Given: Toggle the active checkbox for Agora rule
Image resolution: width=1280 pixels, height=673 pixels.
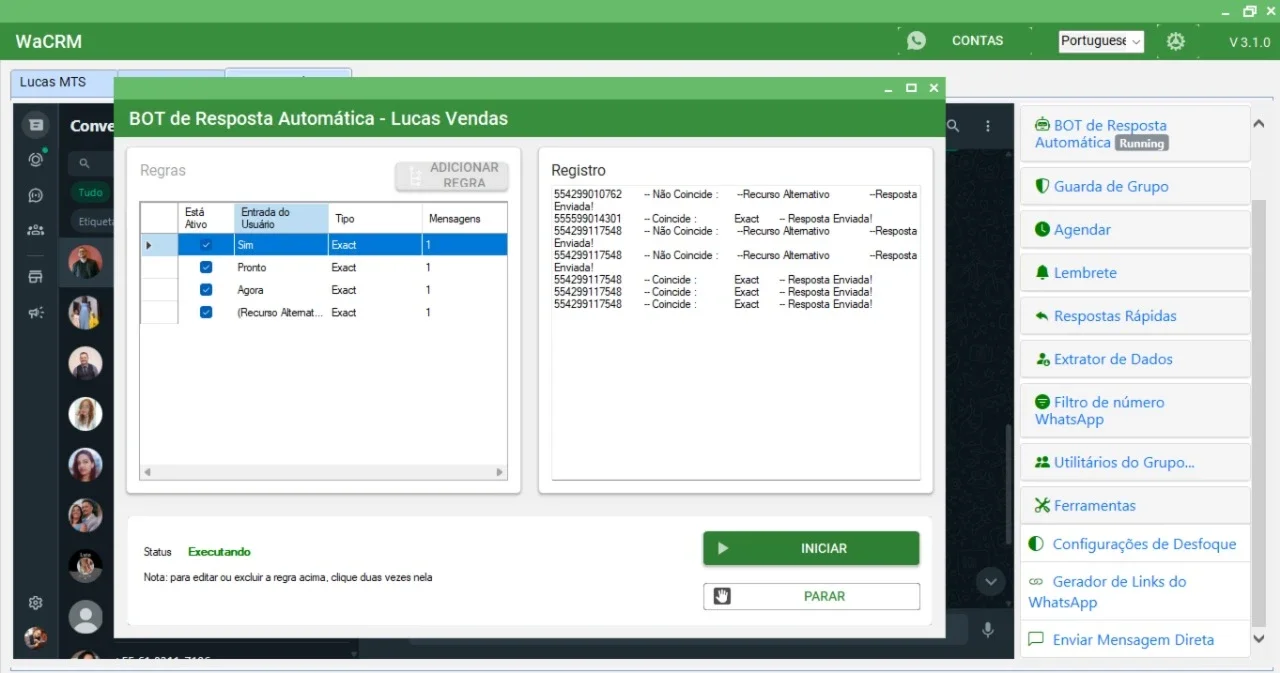Looking at the screenshot, I should [x=206, y=290].
